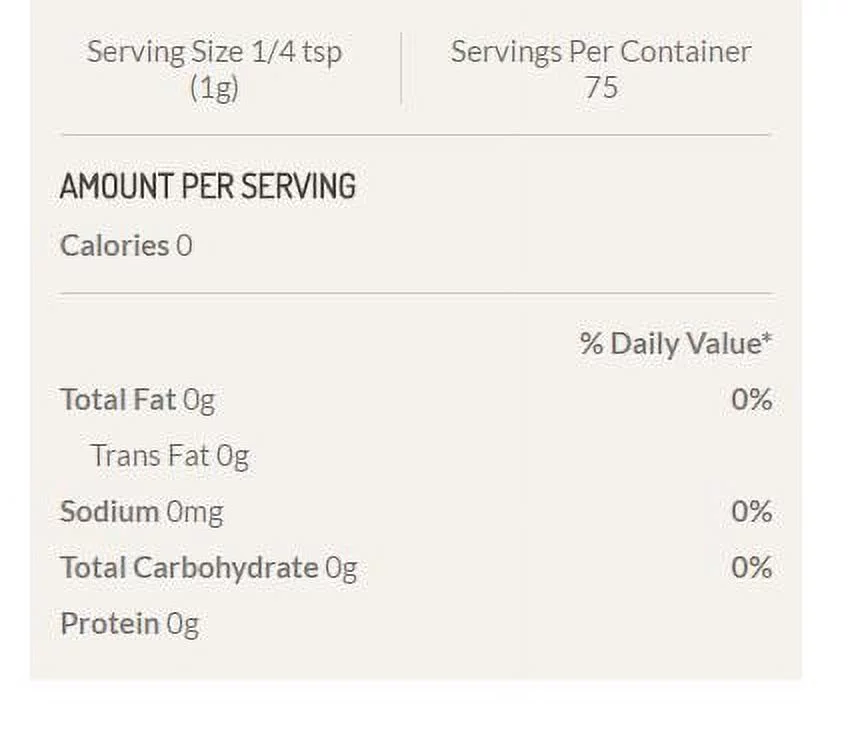The width and height of the screenshot is (848, 730).
Task: Click the "75" servings count
Action: tap(601, 88)
